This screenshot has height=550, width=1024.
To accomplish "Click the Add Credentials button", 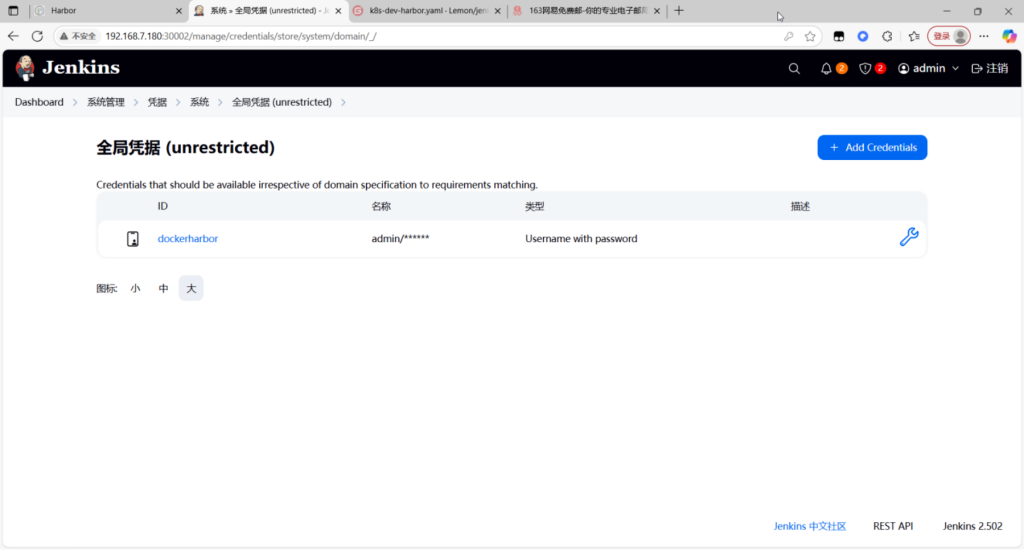I will [x=872, y=147].
